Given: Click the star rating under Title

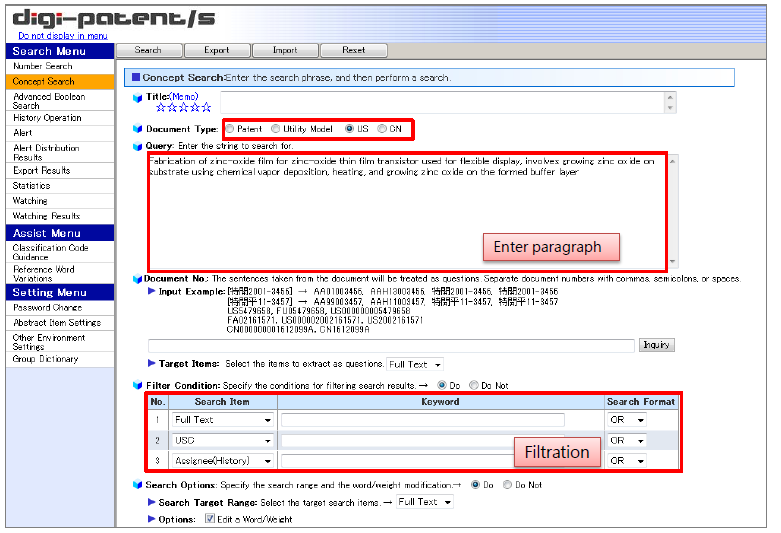Looking at the screenshot, I should [x=183, y=107].
